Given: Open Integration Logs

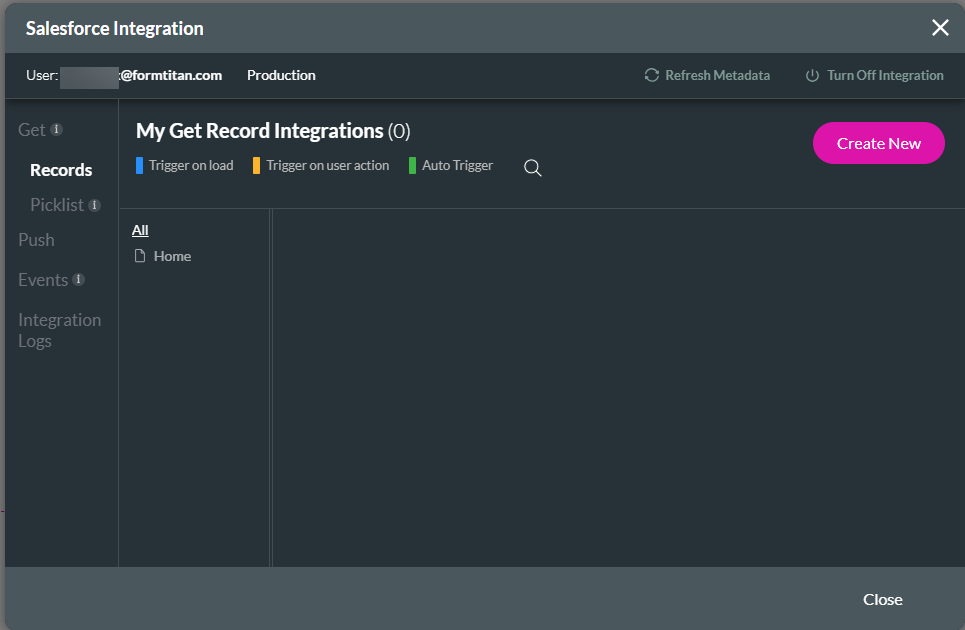Looking at the screenshot, I should (60, 330).
